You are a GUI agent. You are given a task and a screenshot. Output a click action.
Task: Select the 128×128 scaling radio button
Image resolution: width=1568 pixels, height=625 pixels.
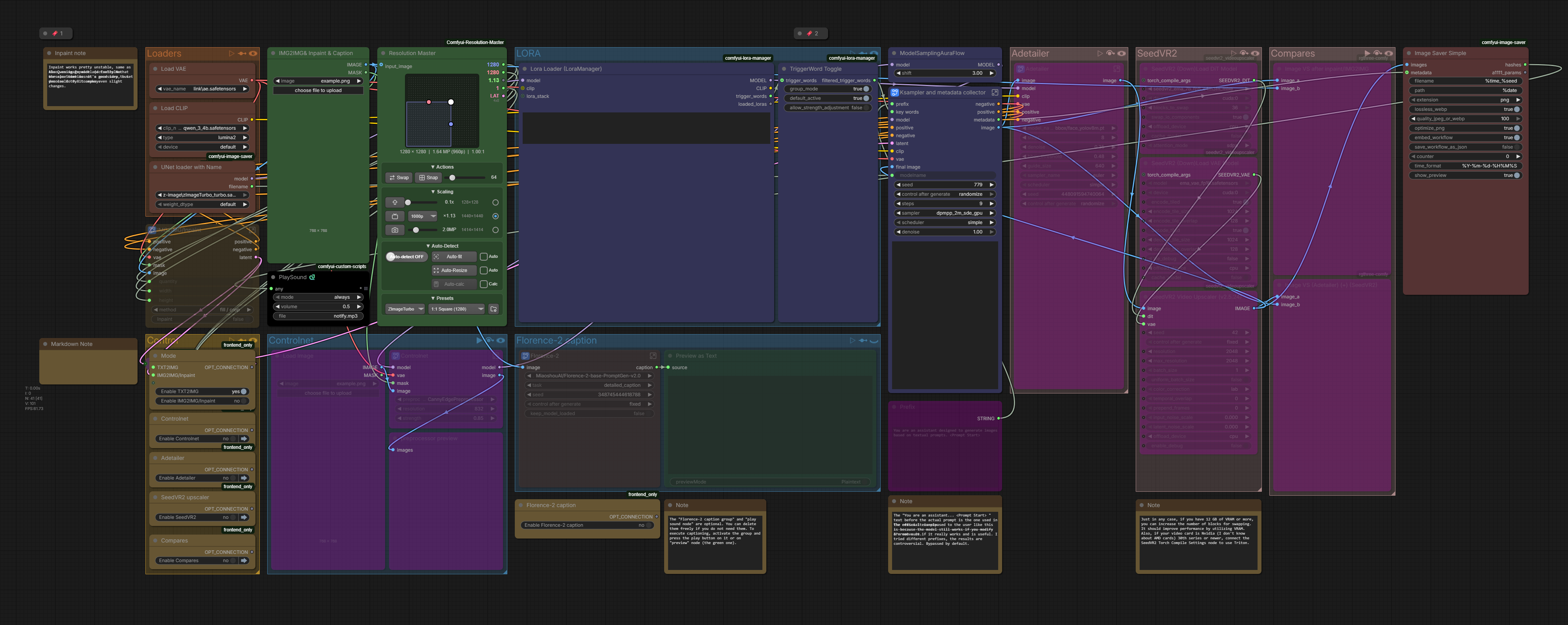pos(496,202)
